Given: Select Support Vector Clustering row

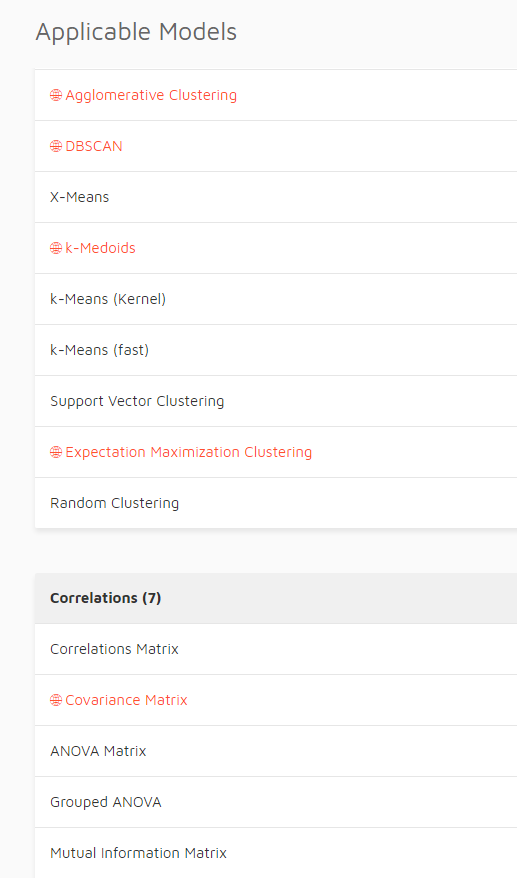Looking at the screenshot, I should (x=276, y=401).
